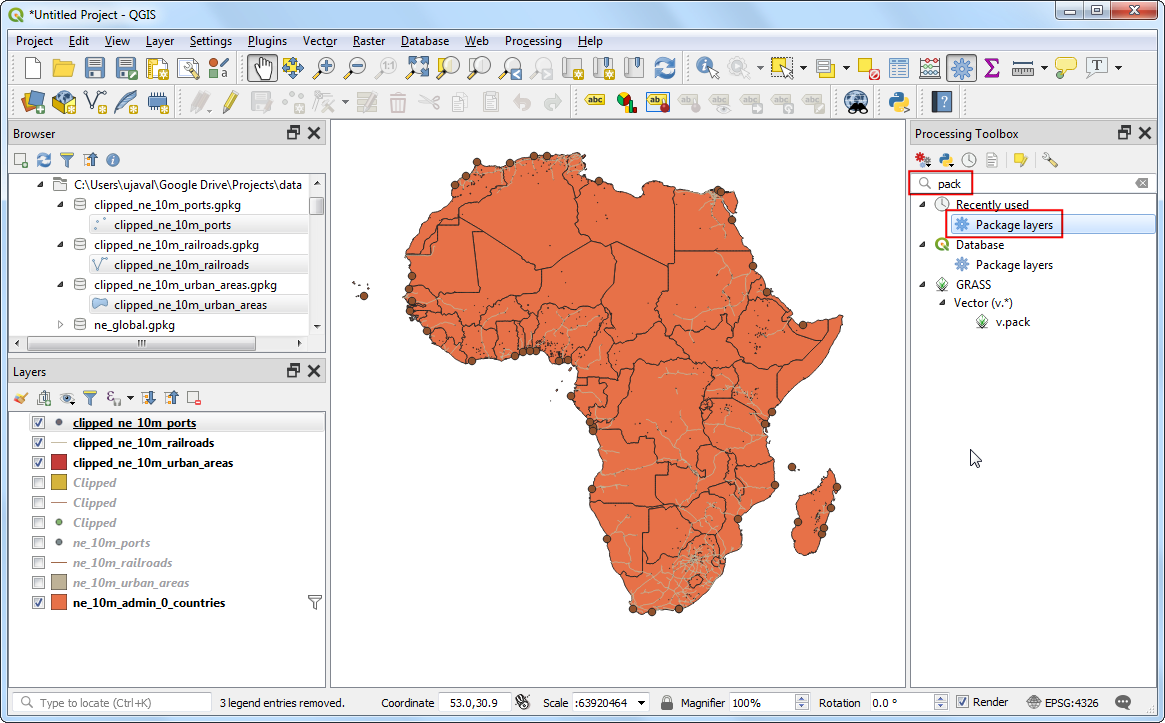This screenshot has height=723, width=1165.
Task: Click the Zoom In magnifier tool
Action: tap(324, 68)
